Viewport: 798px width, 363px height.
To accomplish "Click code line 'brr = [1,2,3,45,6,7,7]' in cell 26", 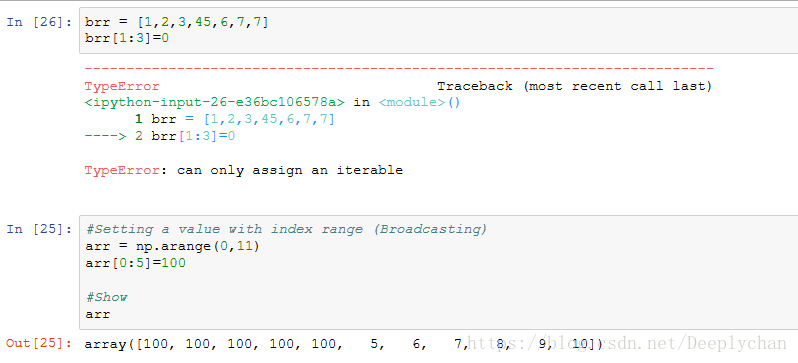I will pos(177,22).
